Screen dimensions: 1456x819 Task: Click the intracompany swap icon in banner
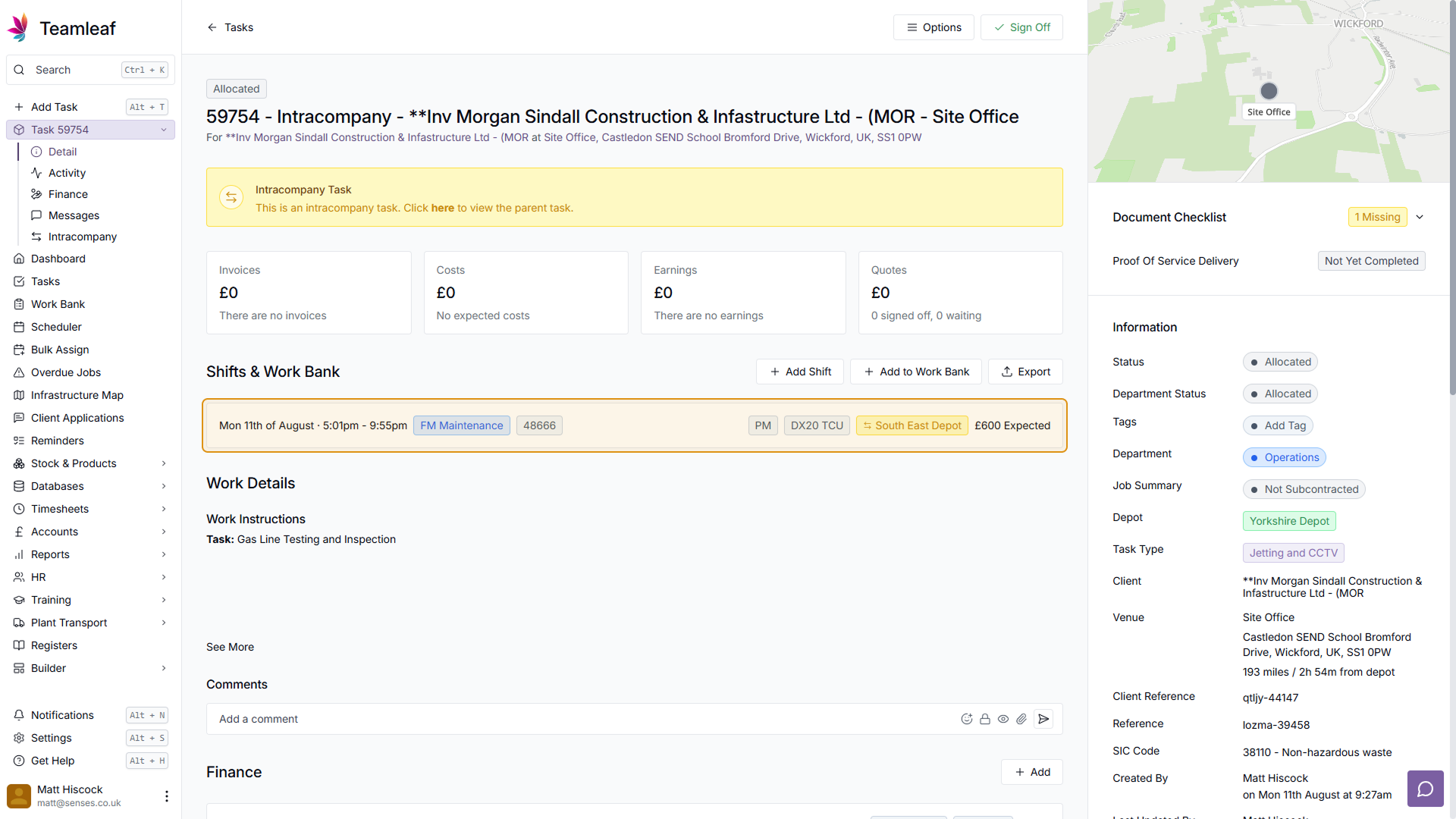[x=231, y=197]
